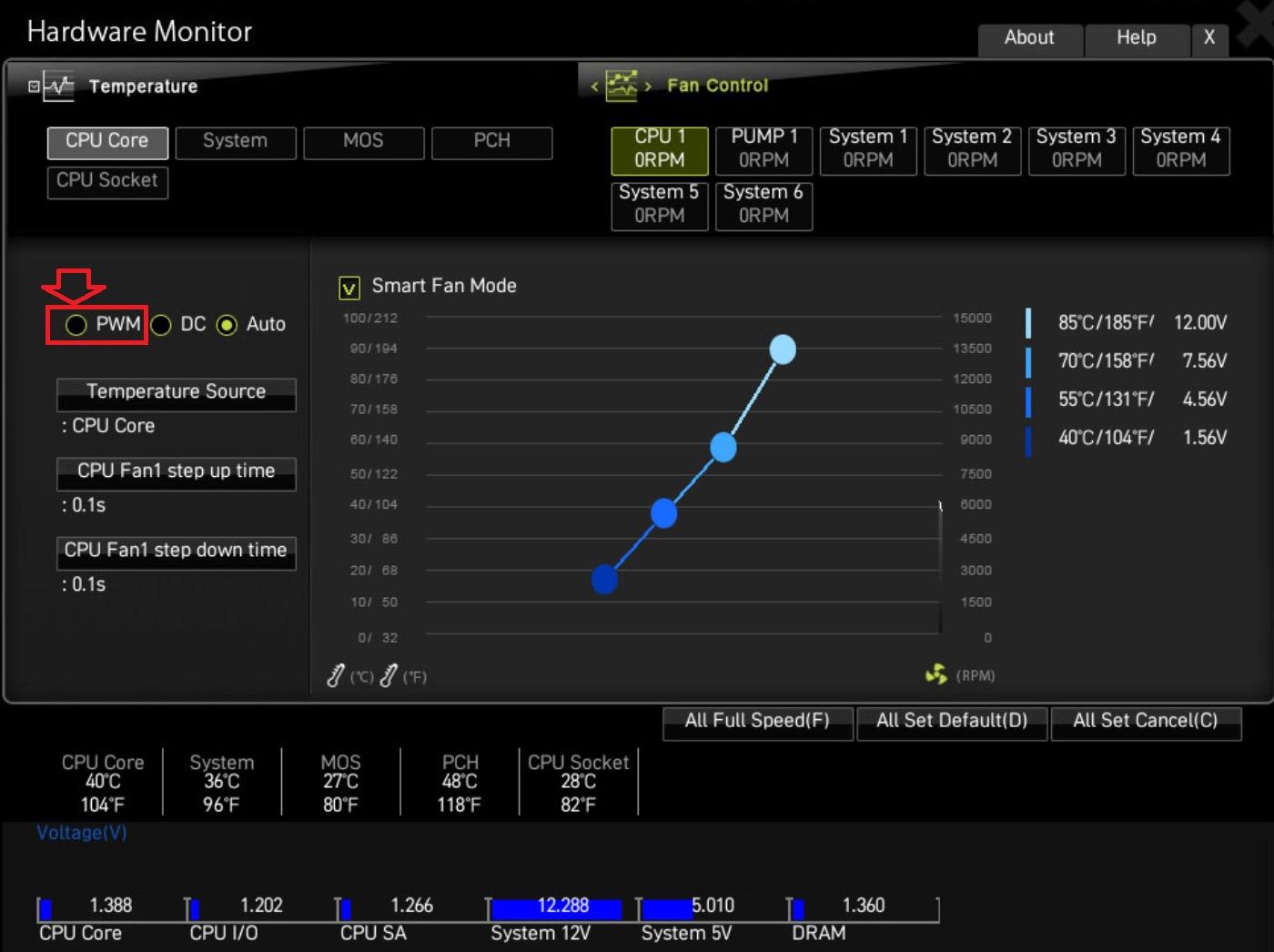Select the System 3 fan tab
This screenshot has width=1274, height=952.
click(x=1077, y=149)
